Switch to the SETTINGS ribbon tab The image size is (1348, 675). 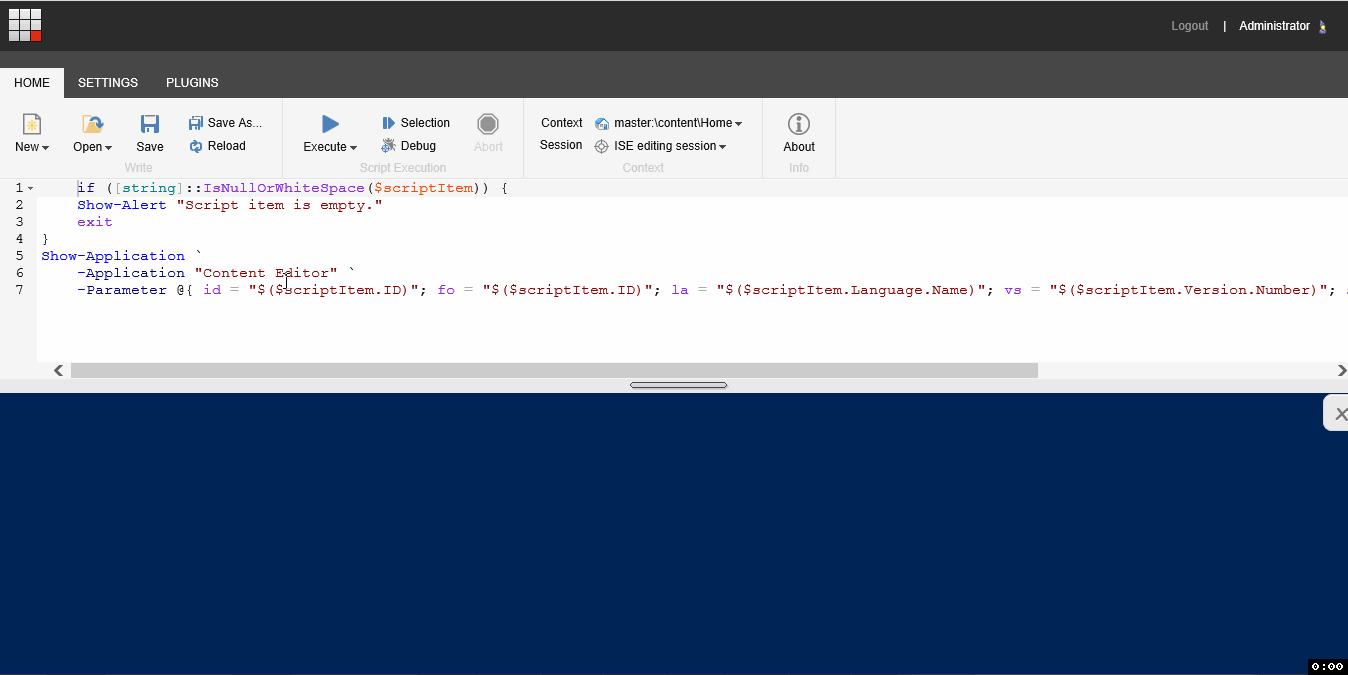tap(108, 83)
